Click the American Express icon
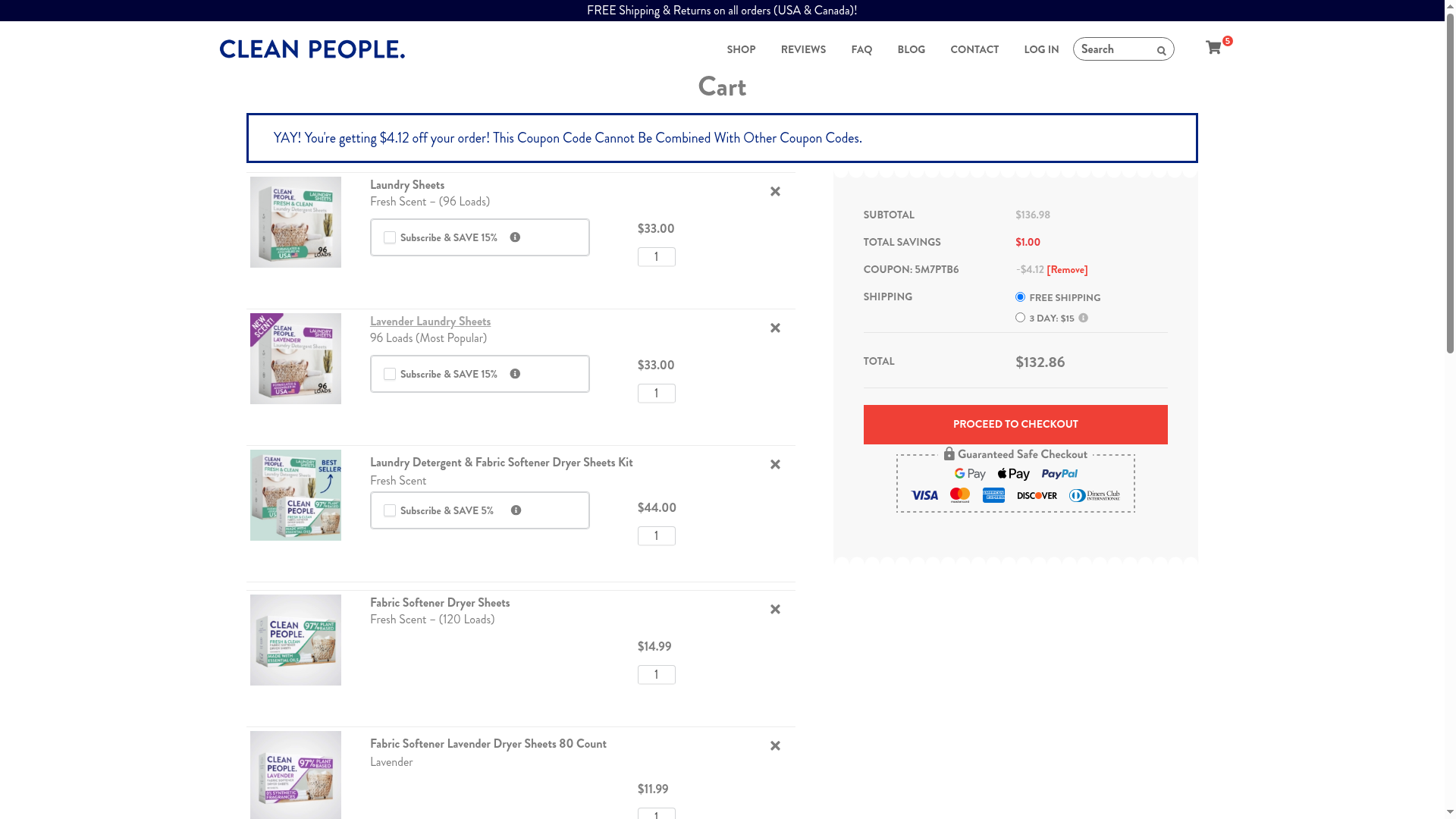 click(x=993, y=495)
